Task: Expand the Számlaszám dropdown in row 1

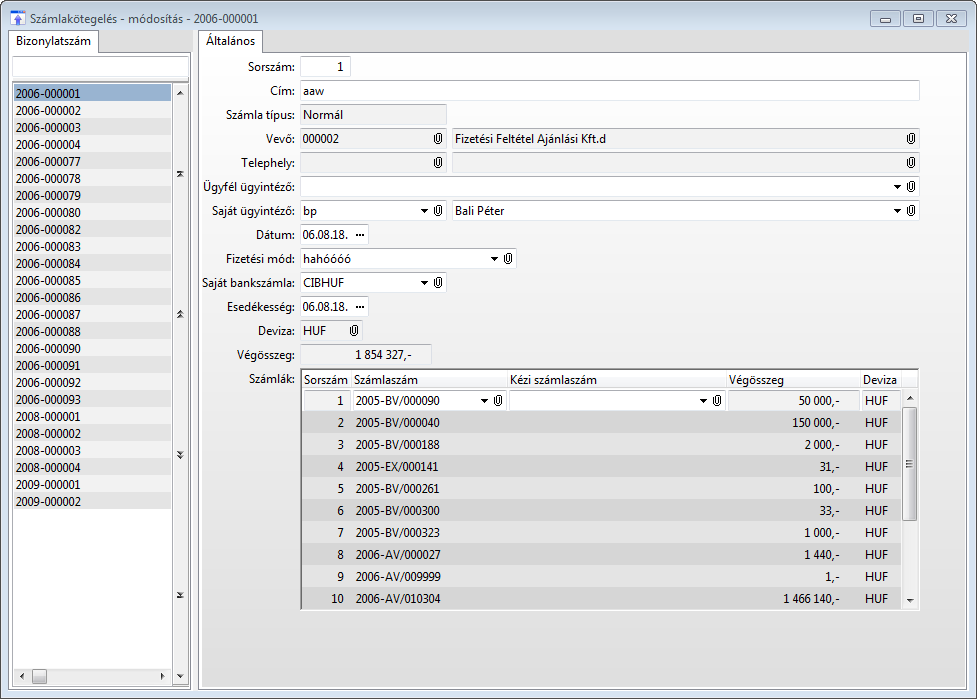Action: [484, 401]
